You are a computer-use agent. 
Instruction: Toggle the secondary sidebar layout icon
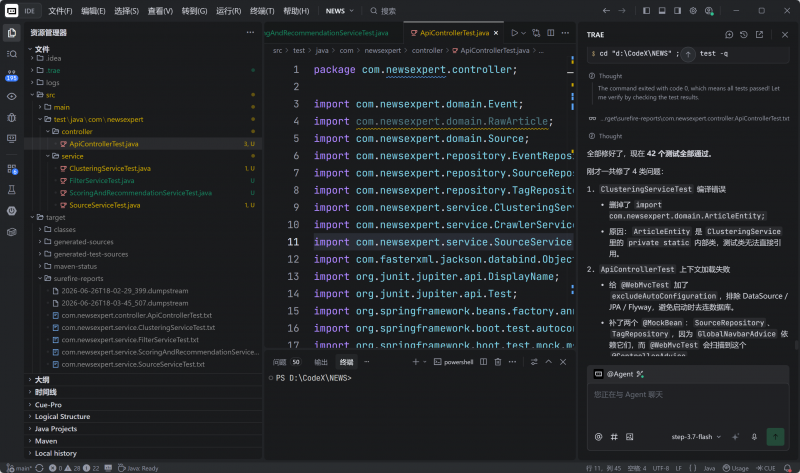pos(678,11)
